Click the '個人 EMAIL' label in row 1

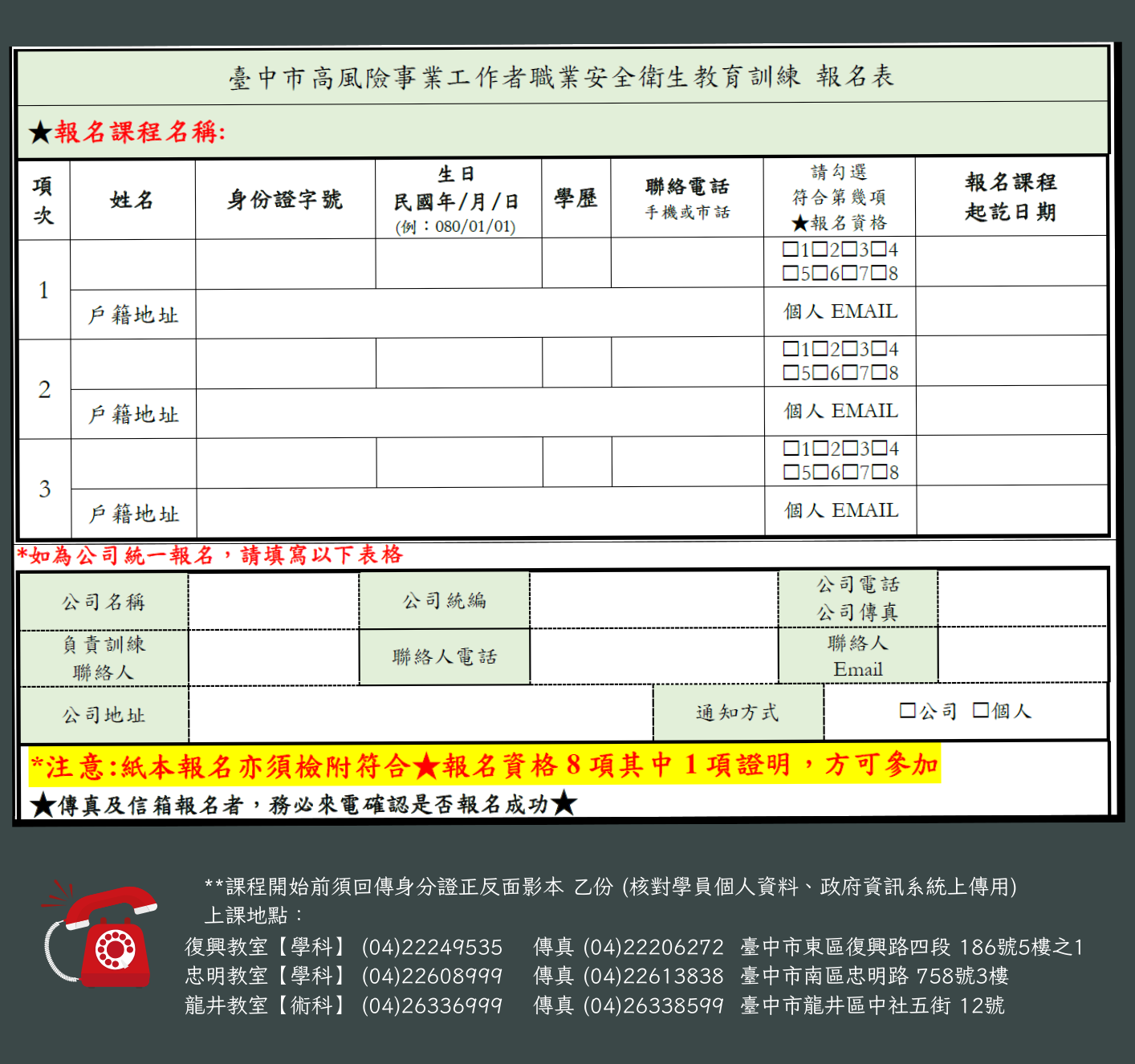(x=840, y=311)
